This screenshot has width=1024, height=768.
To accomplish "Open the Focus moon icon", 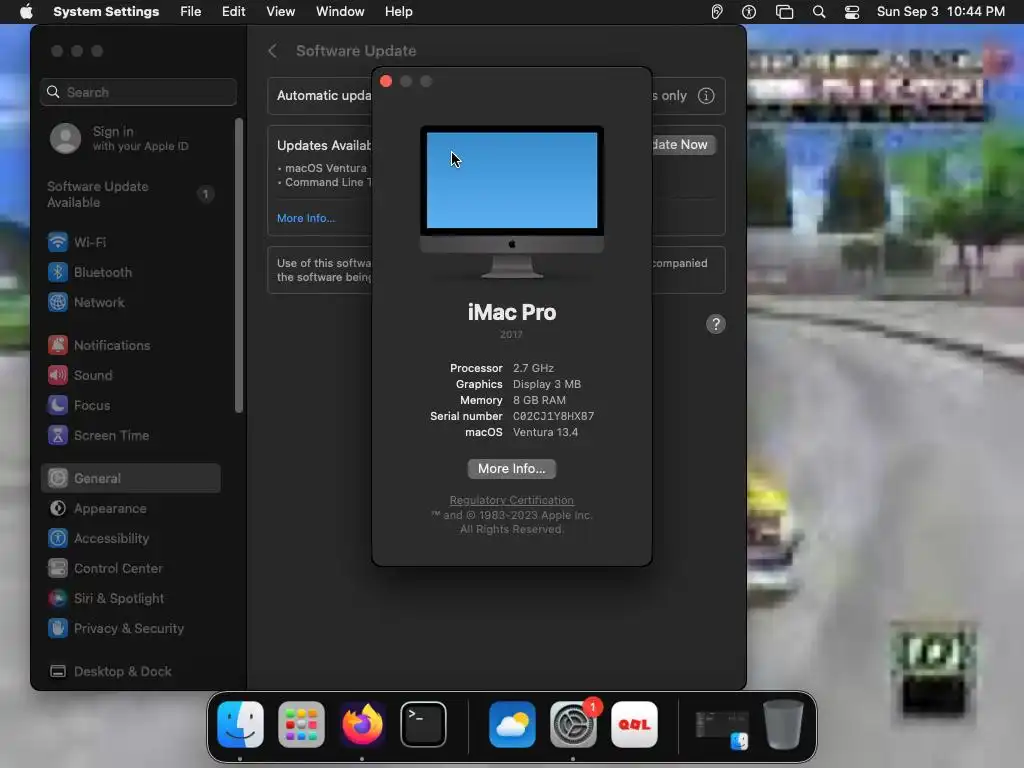I will click(57, 406).
